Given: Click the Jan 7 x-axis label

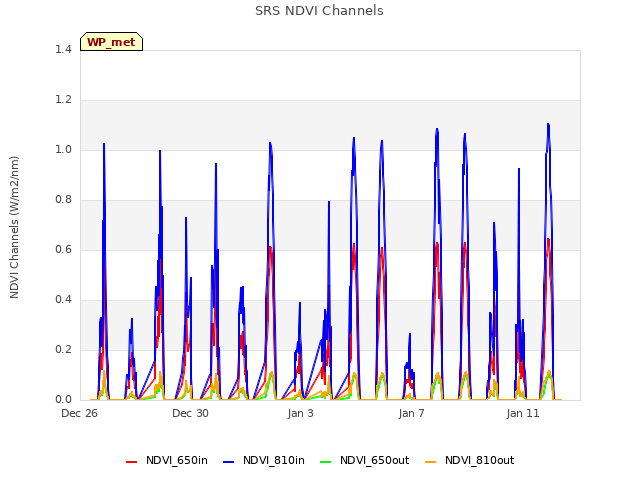Looking at the screenshot, I should pos(411,413).
